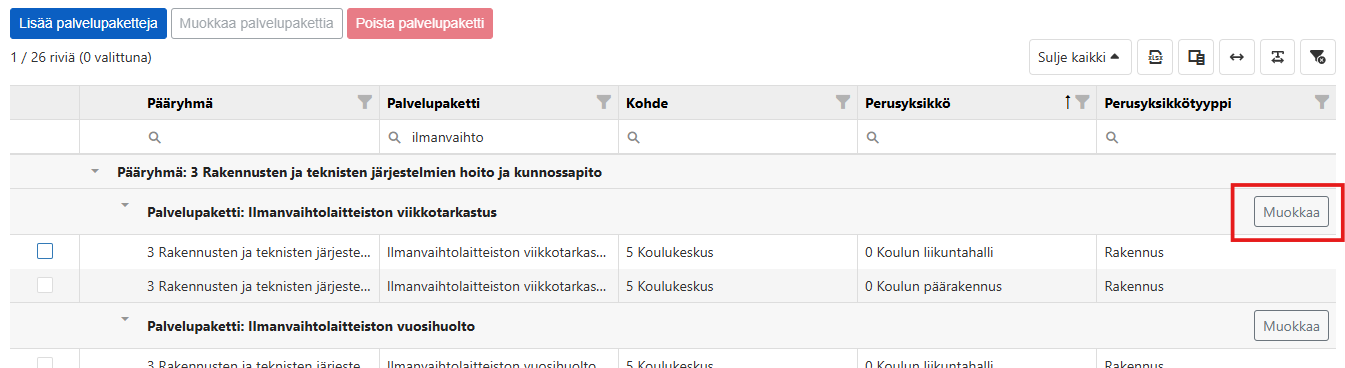This screenshot has width=1345, height=368.
Task: Click the Sulje kaikki dropdown button
Action: tap(1080, 57)
